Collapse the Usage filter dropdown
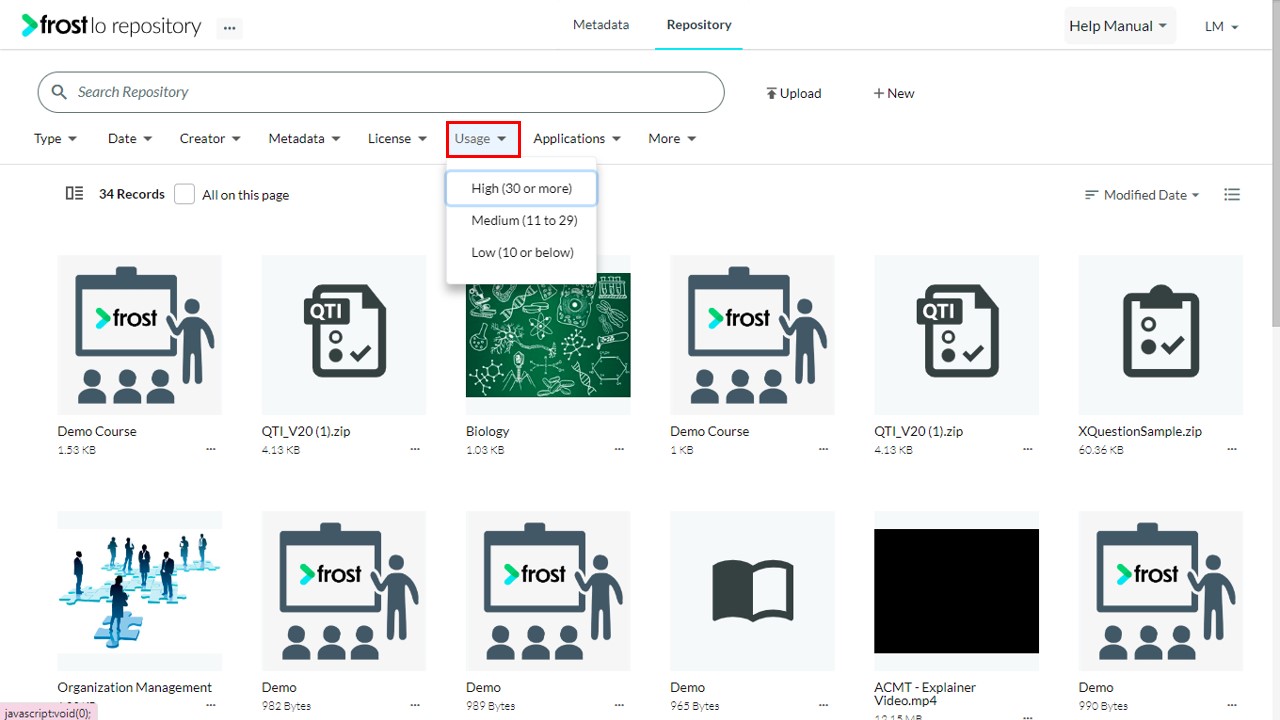This screenshot has width=1280, height=720. 483,139
